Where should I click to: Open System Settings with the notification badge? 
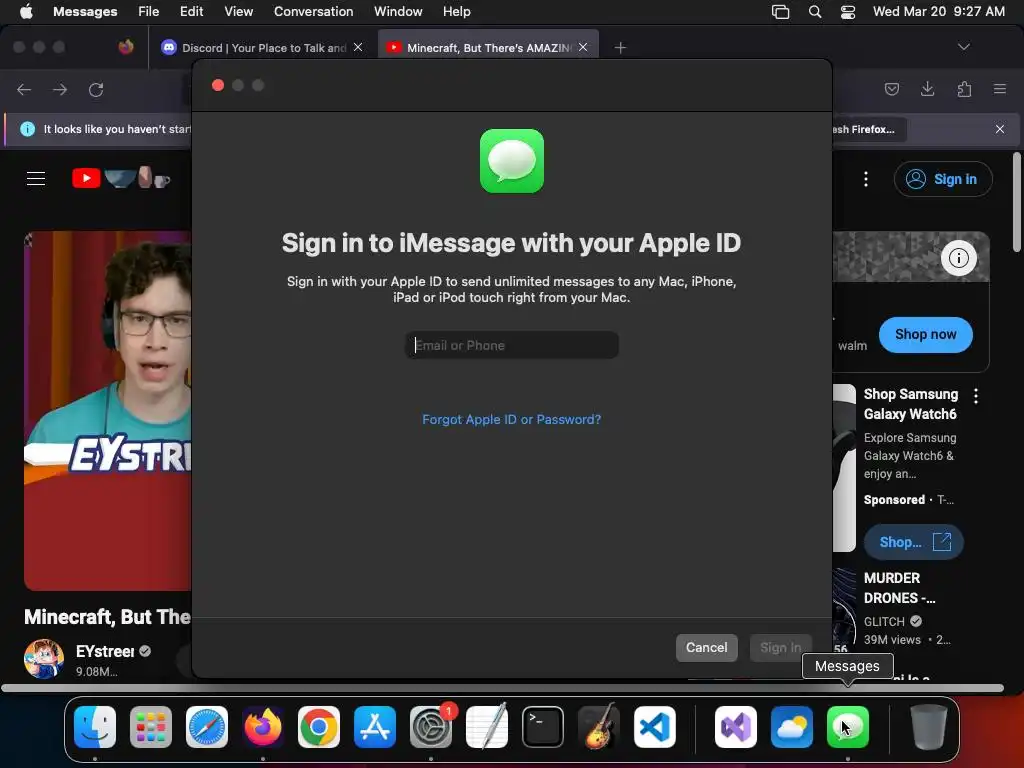(431, 727)
